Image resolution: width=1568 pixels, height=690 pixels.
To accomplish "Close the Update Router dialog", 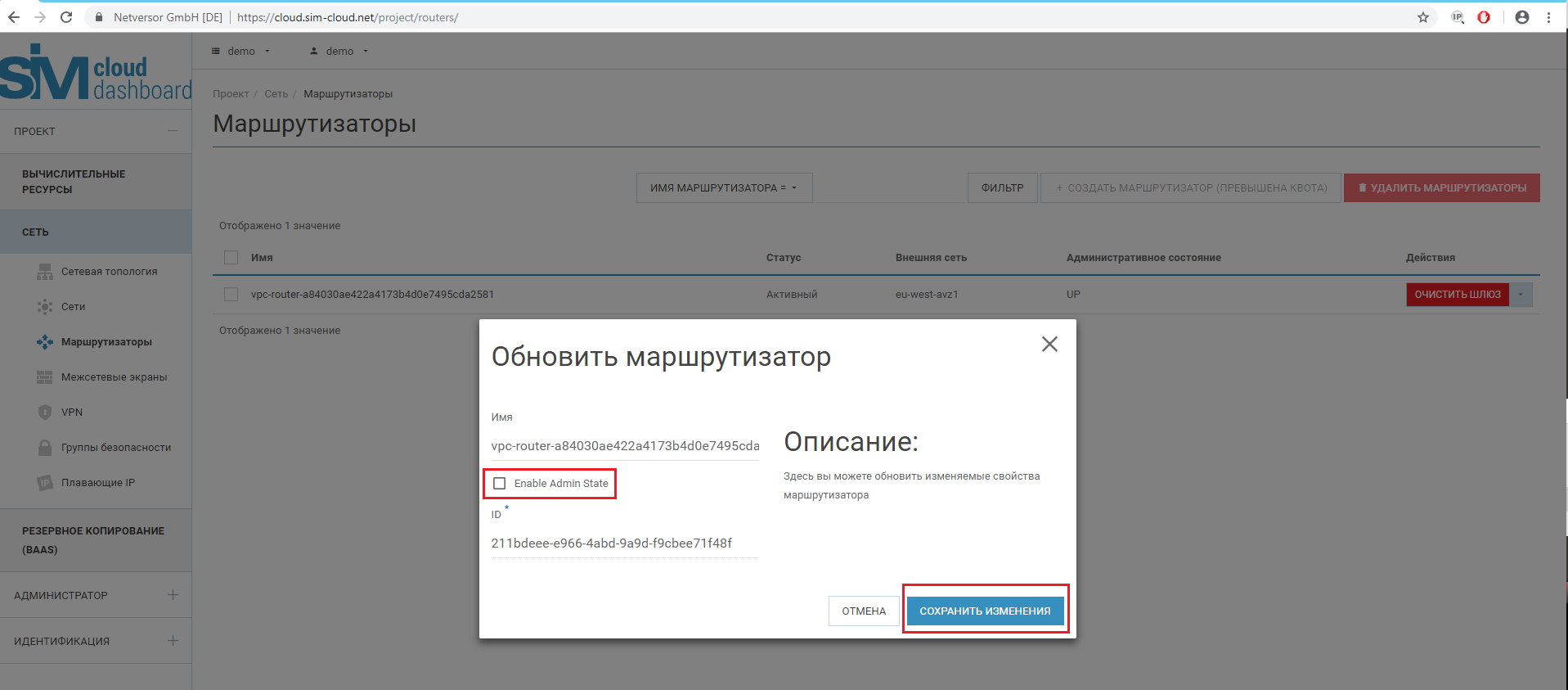I will [x=1049, y=345].
